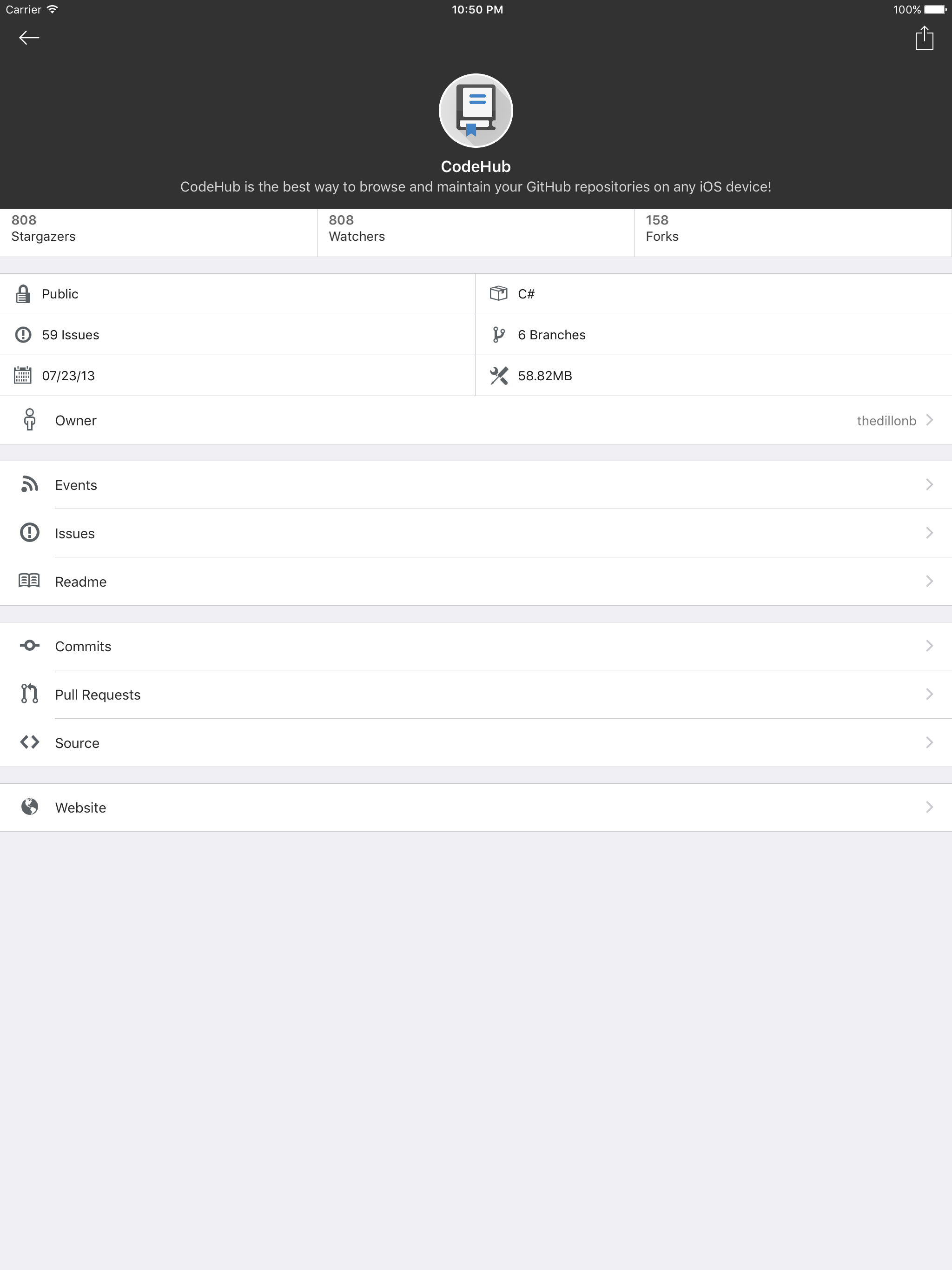This screenshot has width=952, height=1270.
Task: Expand the Issues row chevron
Action: click(x=929, y=533)
